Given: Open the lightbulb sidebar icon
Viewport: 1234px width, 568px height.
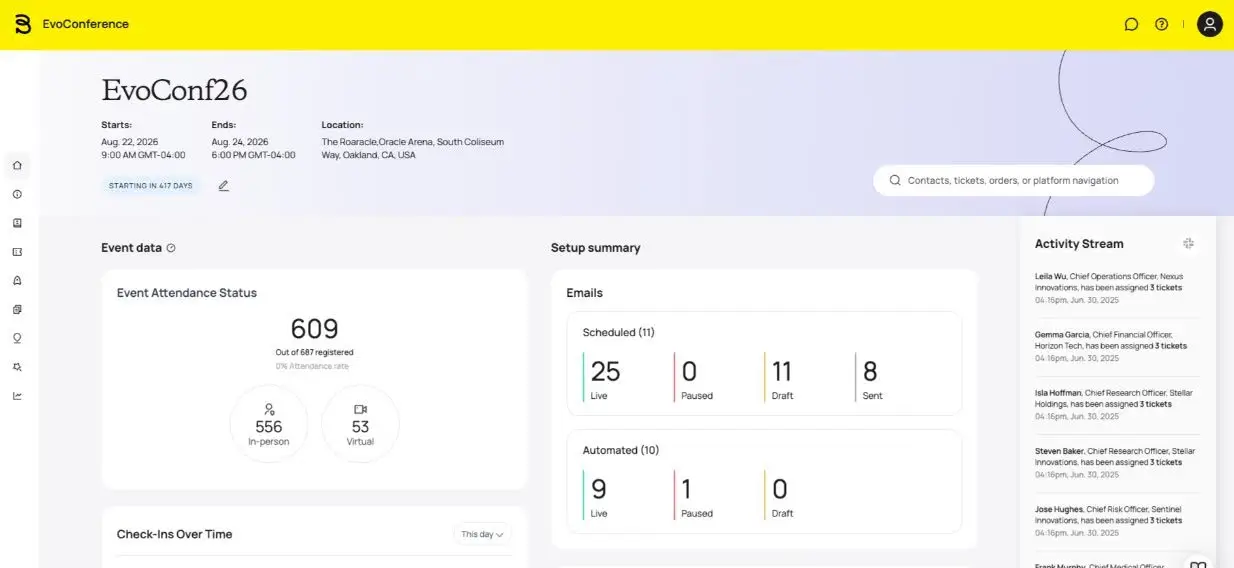Looking at the screenshot, I should 17,338.
